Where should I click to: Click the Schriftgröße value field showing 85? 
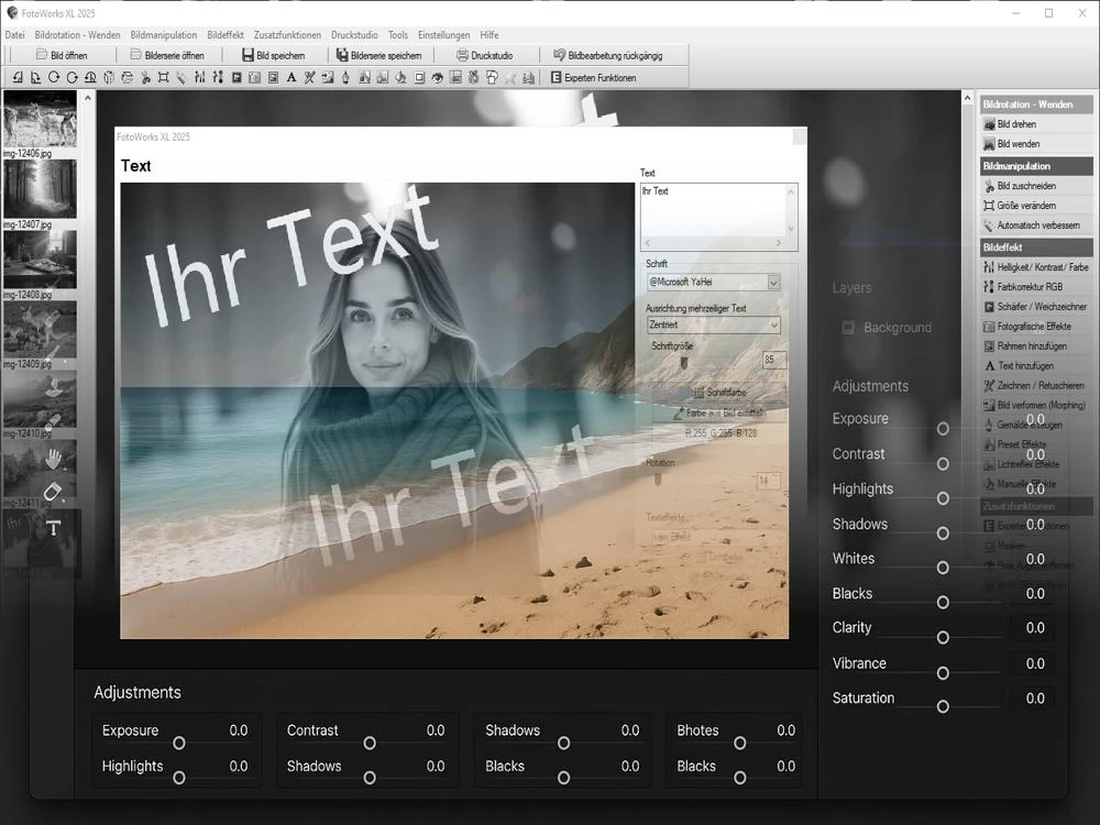tap(774, 360)
